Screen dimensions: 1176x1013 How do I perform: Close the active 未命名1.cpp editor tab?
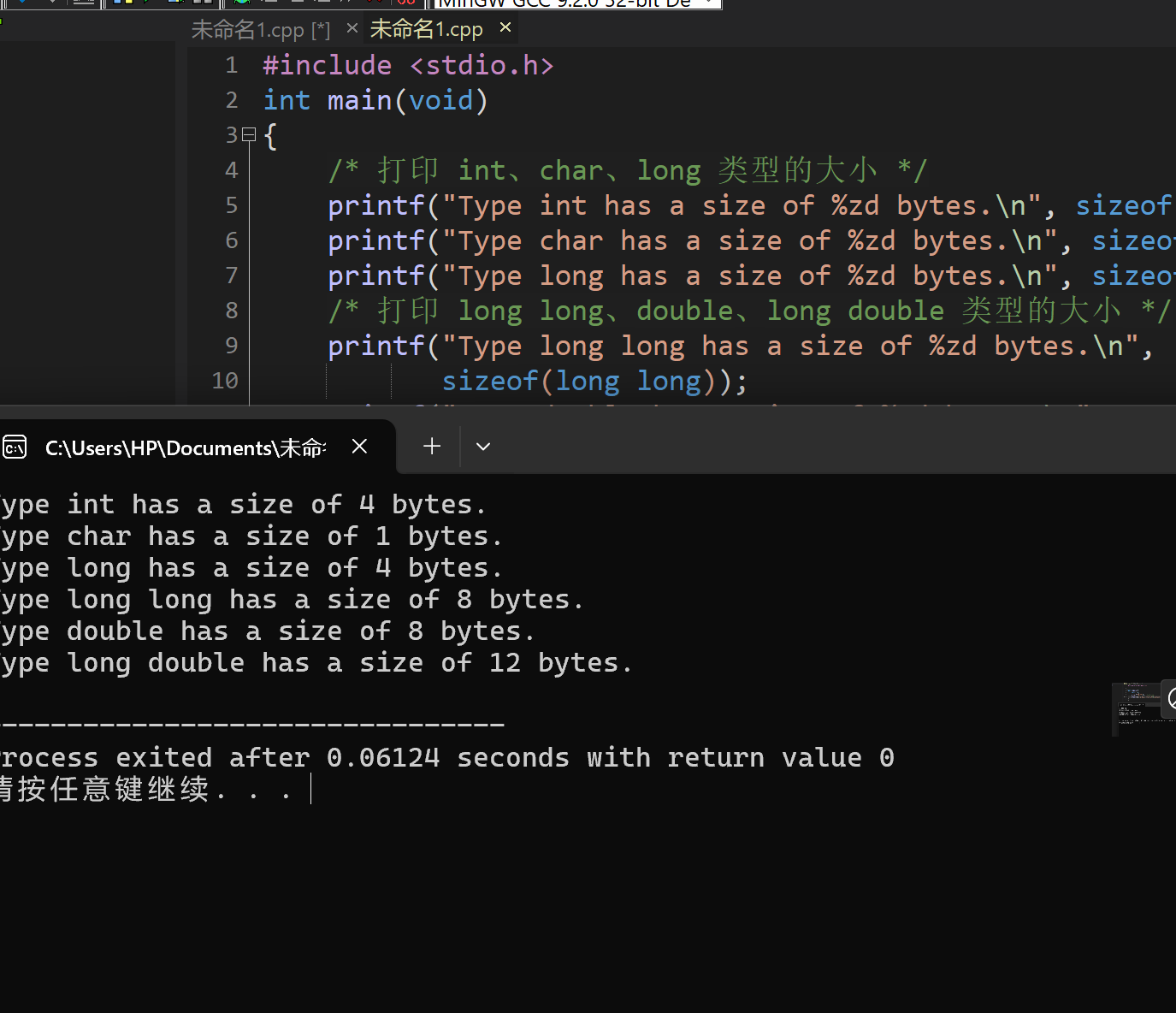505,27
